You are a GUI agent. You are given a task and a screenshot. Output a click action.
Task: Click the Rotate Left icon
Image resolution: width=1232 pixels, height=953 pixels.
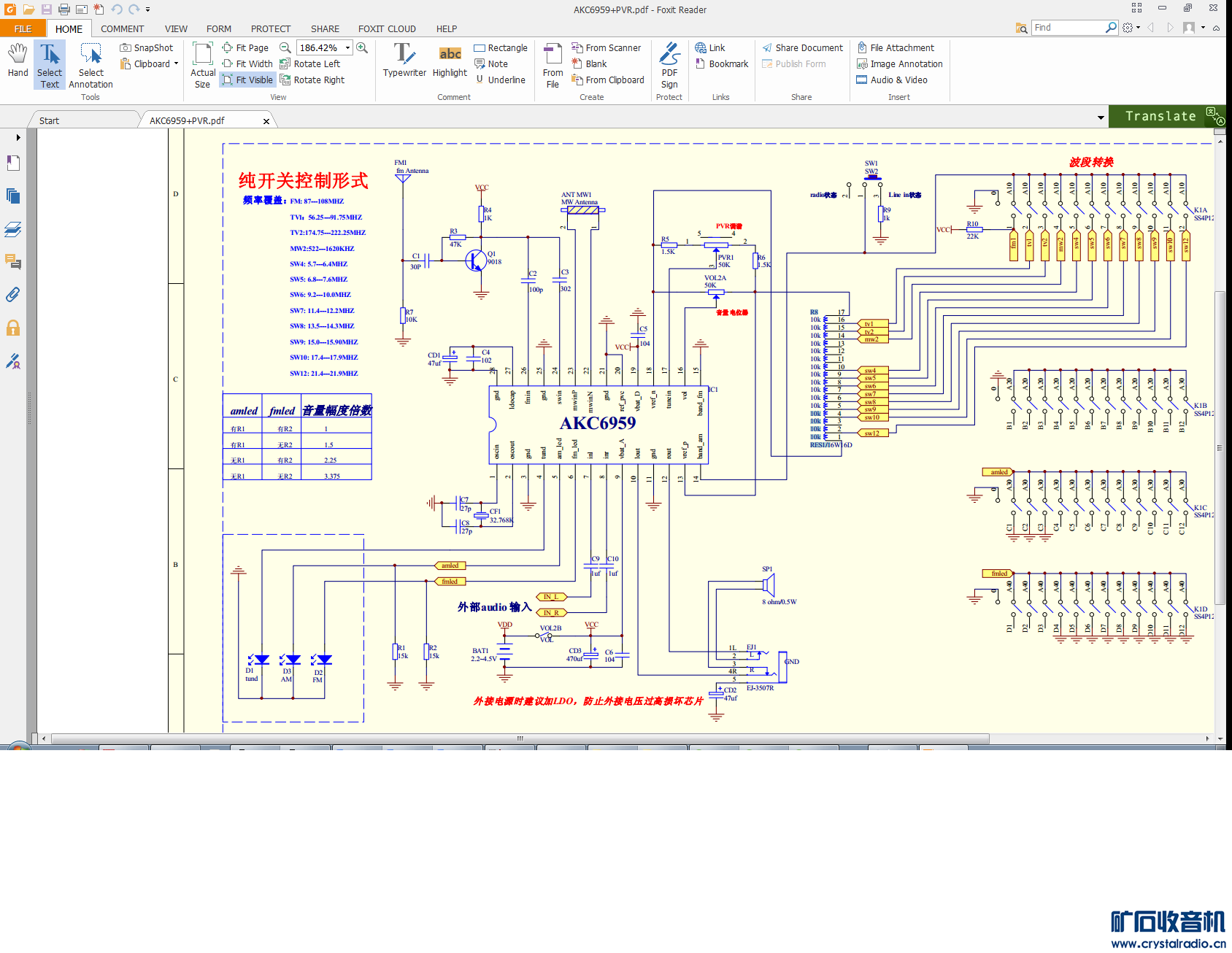[285, 63]
